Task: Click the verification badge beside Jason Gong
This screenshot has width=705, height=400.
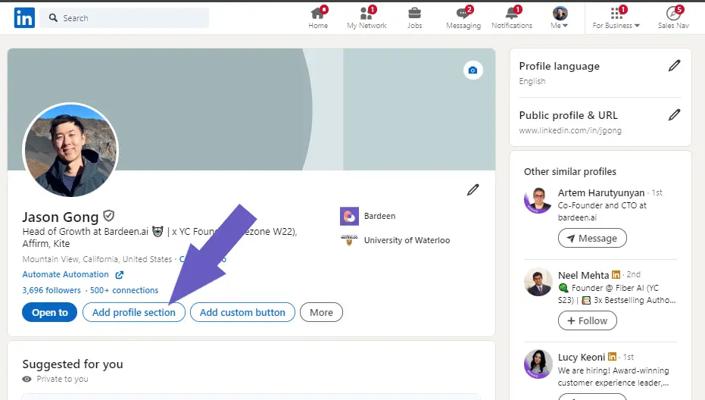Action: click(109, 216)
